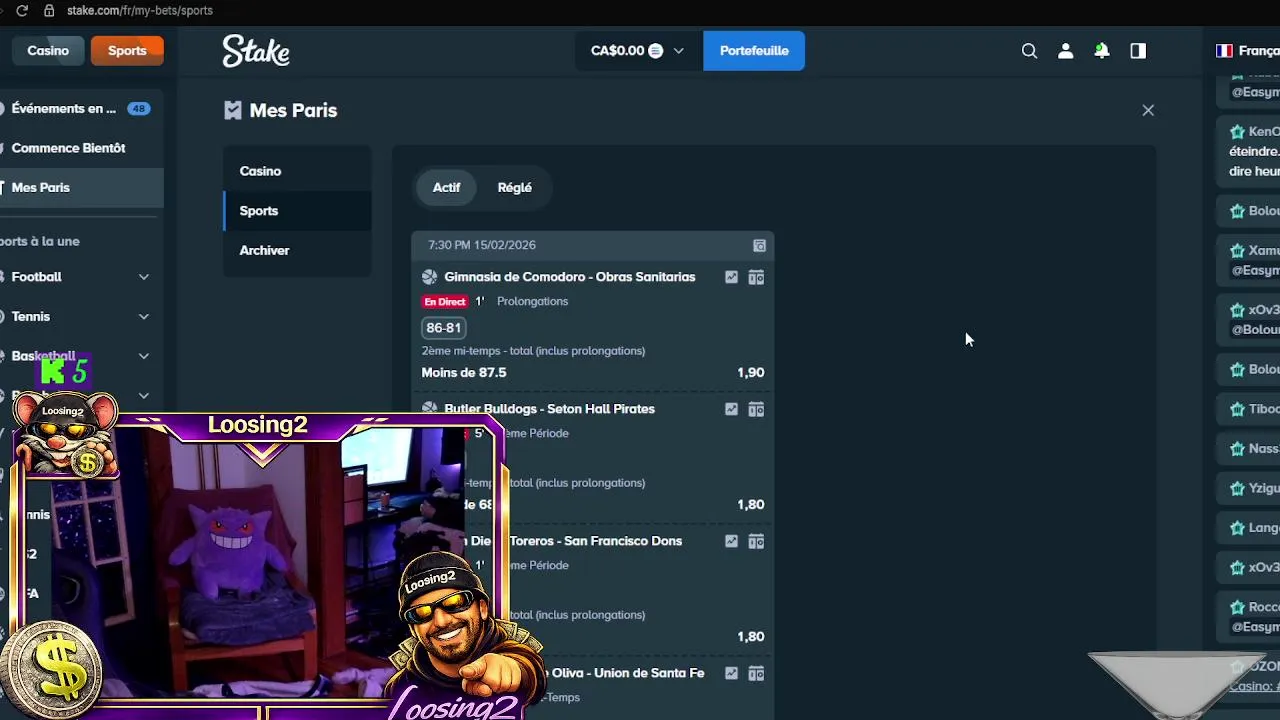The height and width of the screenshot is (720, 1280).
Task: Switch to the Réglé bets tab
Action: click(515, 187)
